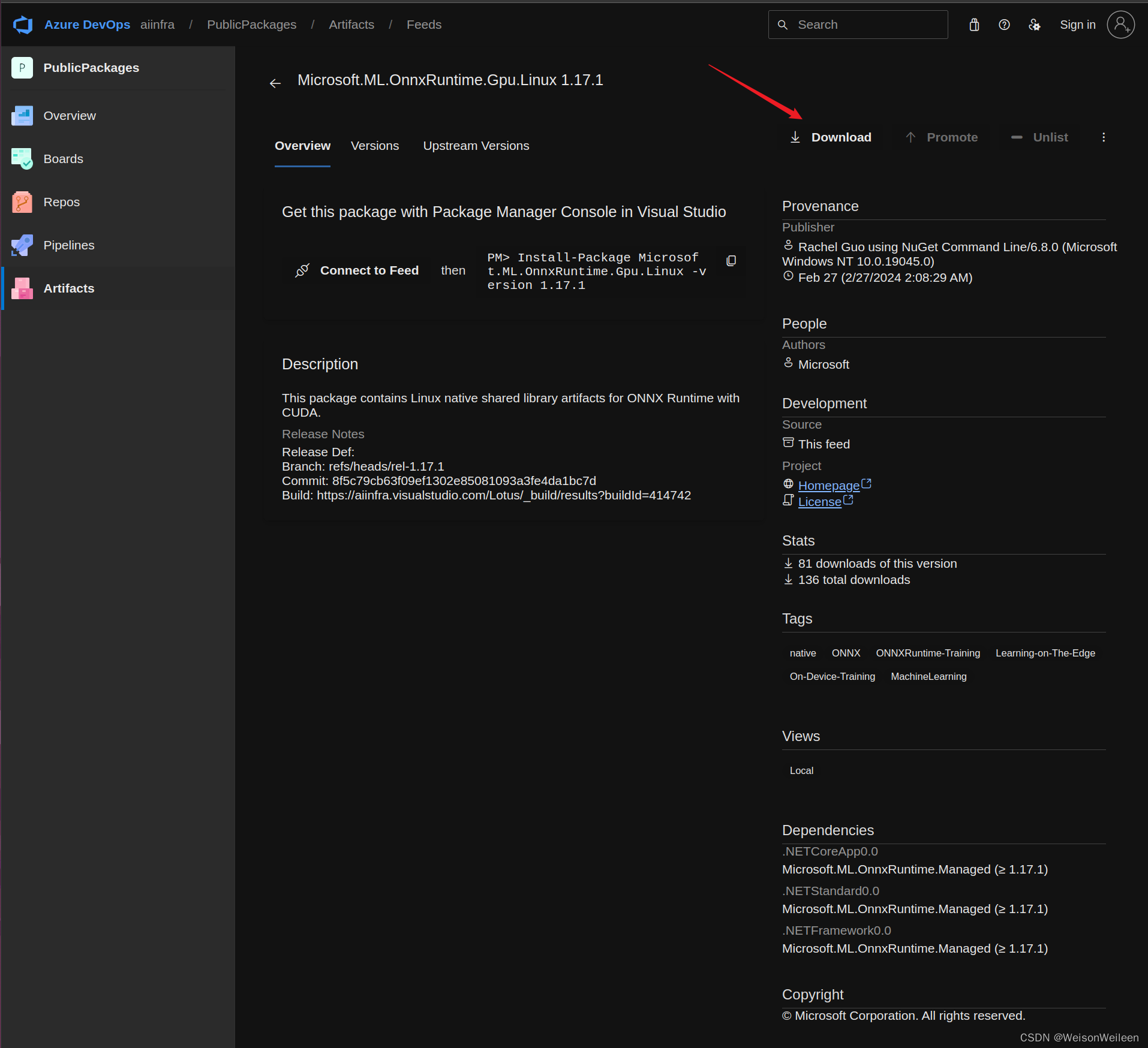This screenshot has width=1148, height=1048.
Task: Open the User settings icon
Action: click(x=1034, y=25)
